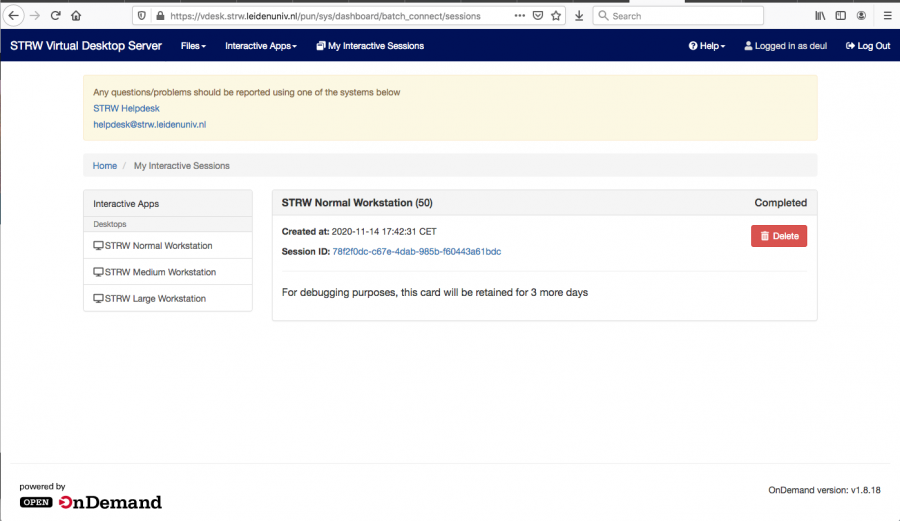Select STRW Large Workstation in sidebar

155,298
